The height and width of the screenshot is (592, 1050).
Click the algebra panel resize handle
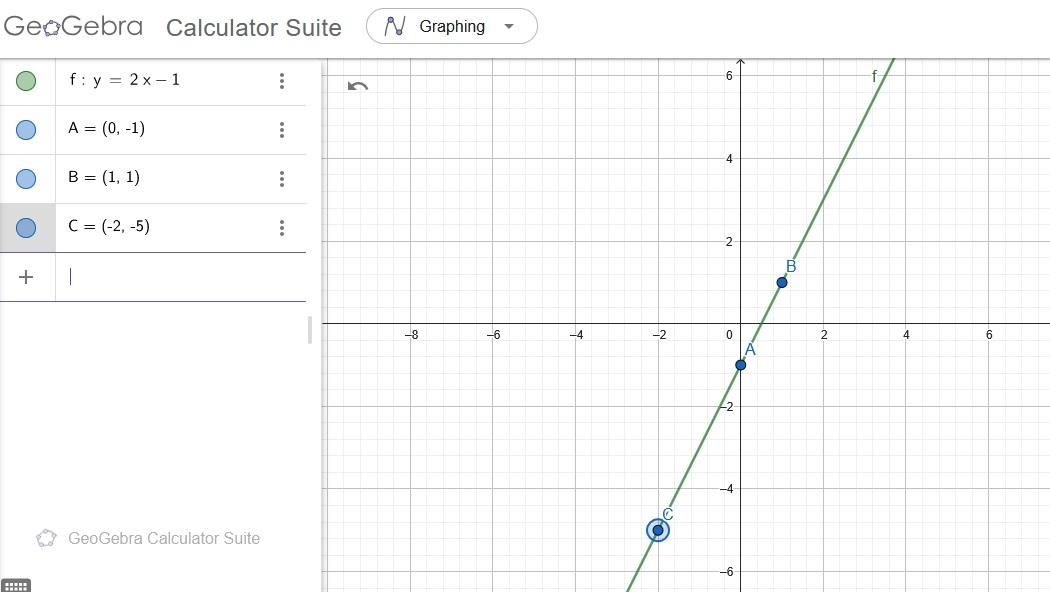pyautogui.click(x=310, y=329)
